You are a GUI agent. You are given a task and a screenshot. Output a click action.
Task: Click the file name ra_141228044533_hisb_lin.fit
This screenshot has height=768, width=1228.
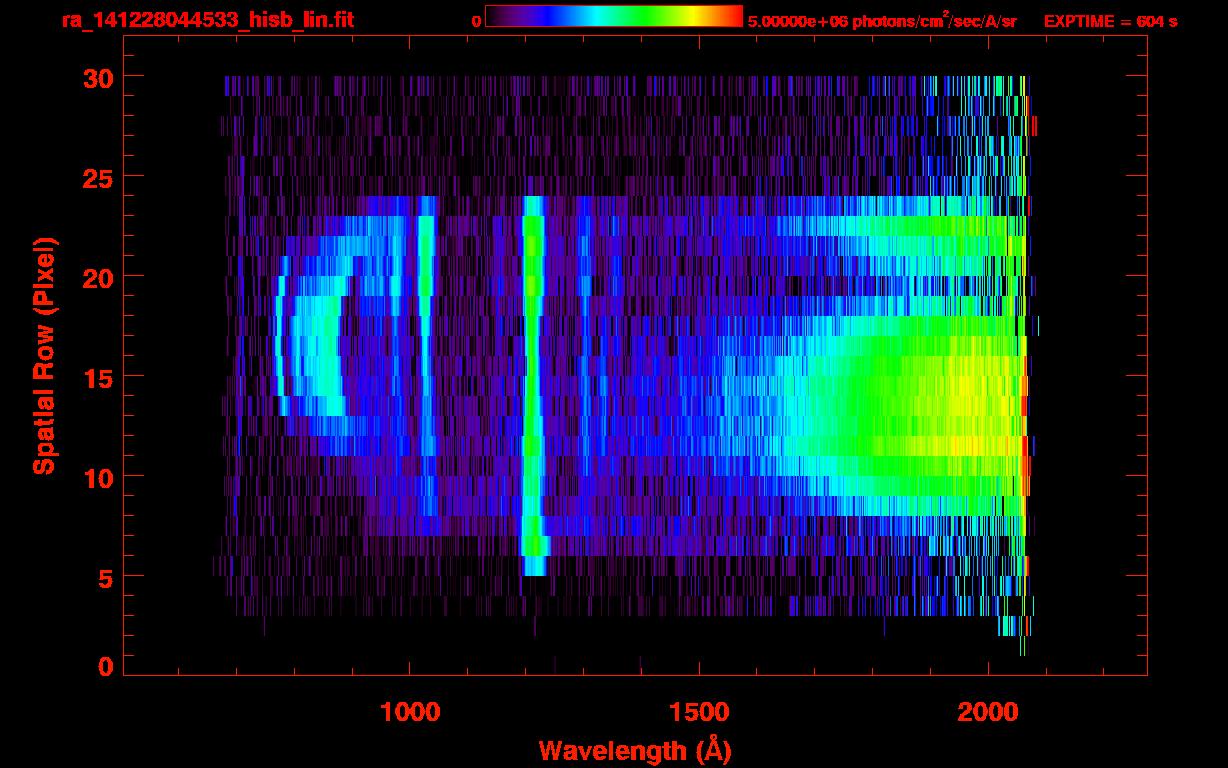(207, 20)
